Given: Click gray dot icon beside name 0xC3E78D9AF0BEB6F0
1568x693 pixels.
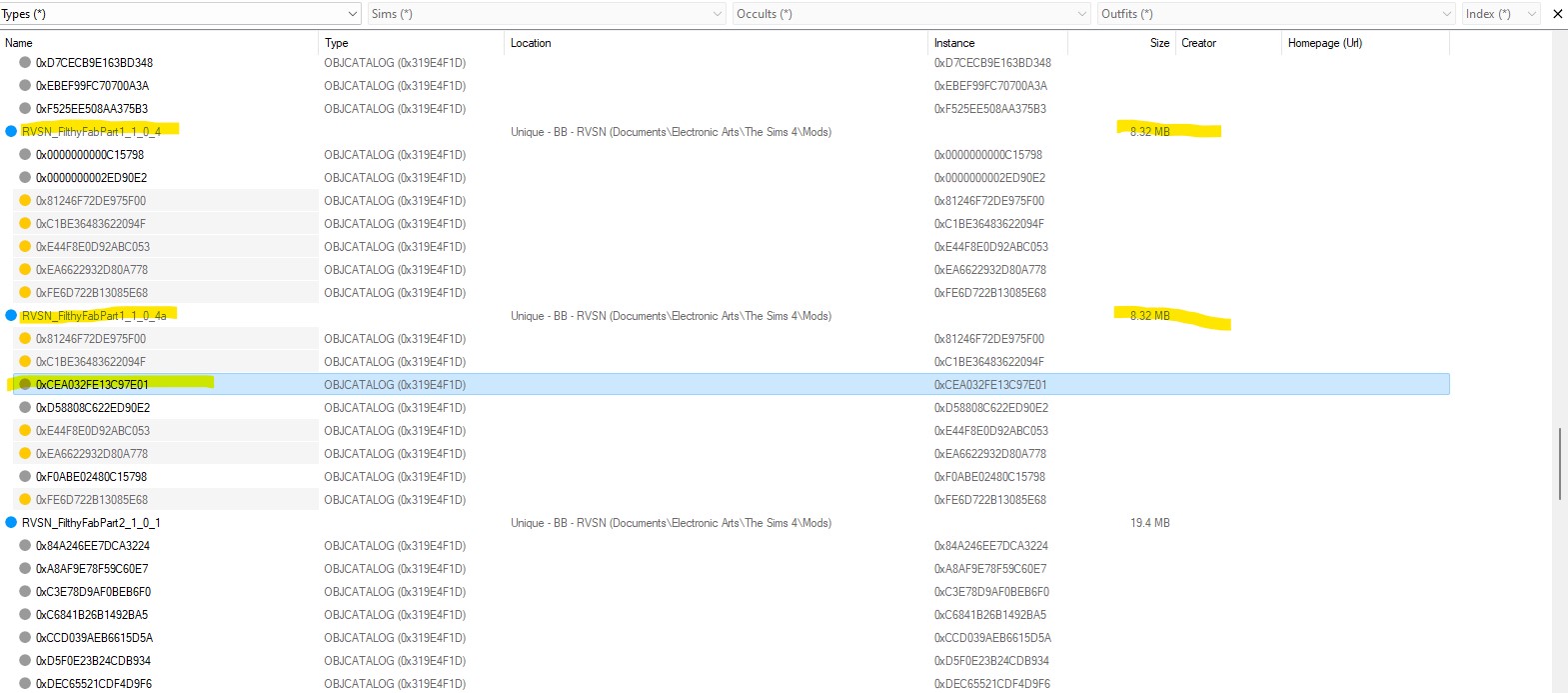Looking at the screenshot, I should tap(25, 591).
